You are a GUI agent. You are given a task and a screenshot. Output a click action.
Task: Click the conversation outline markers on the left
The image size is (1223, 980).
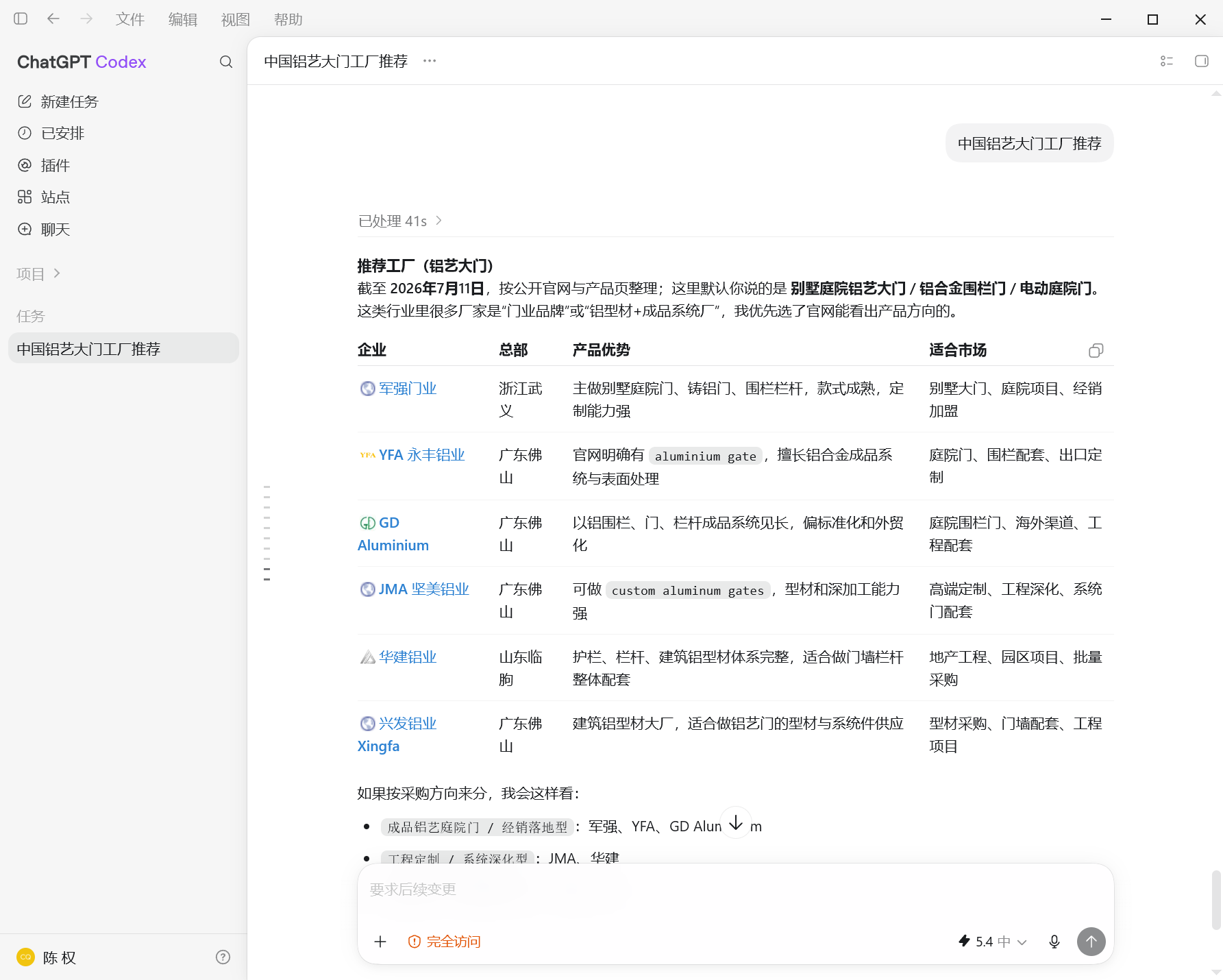pos(267,533)
